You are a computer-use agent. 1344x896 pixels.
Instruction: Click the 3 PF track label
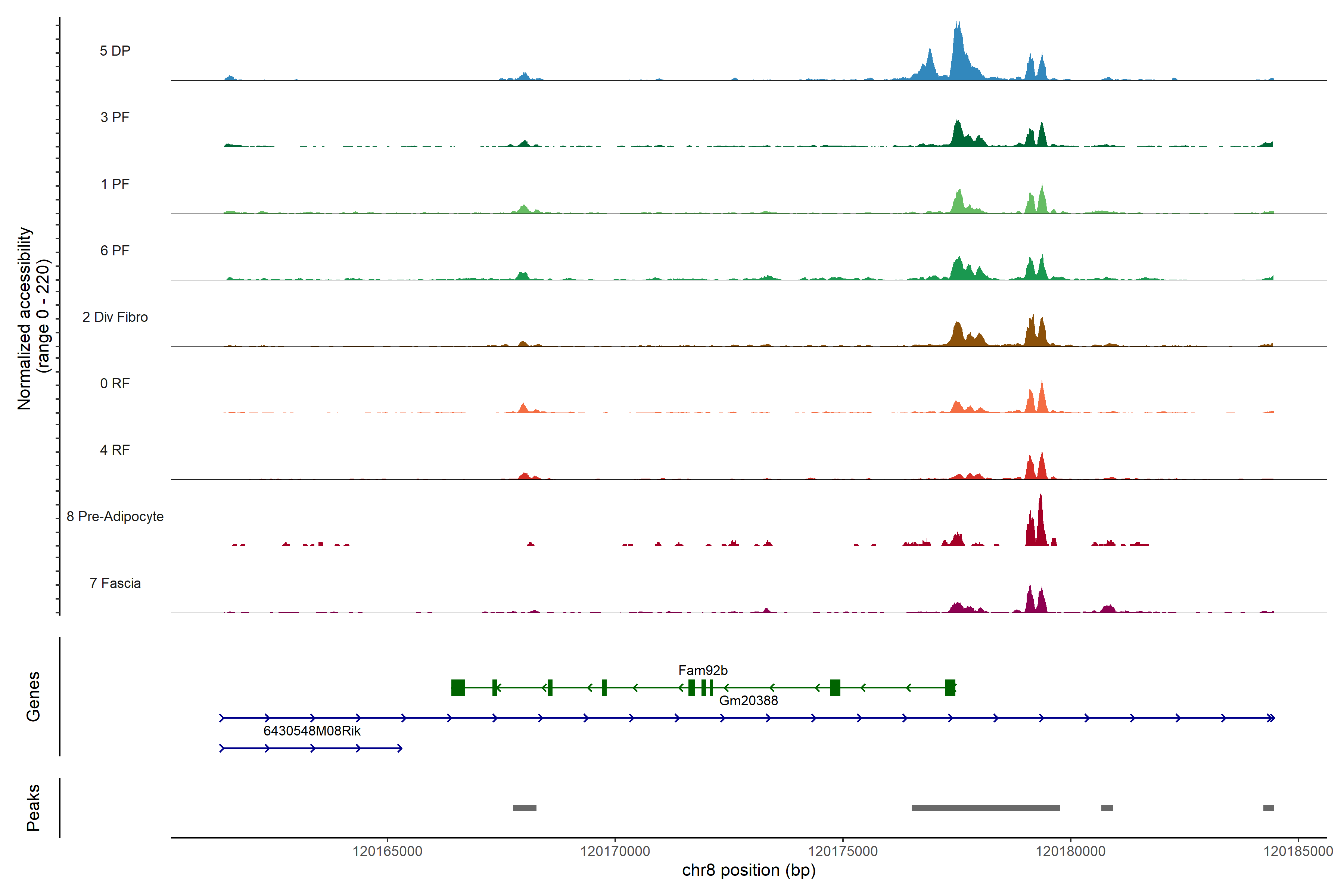[x=115, y=117]
